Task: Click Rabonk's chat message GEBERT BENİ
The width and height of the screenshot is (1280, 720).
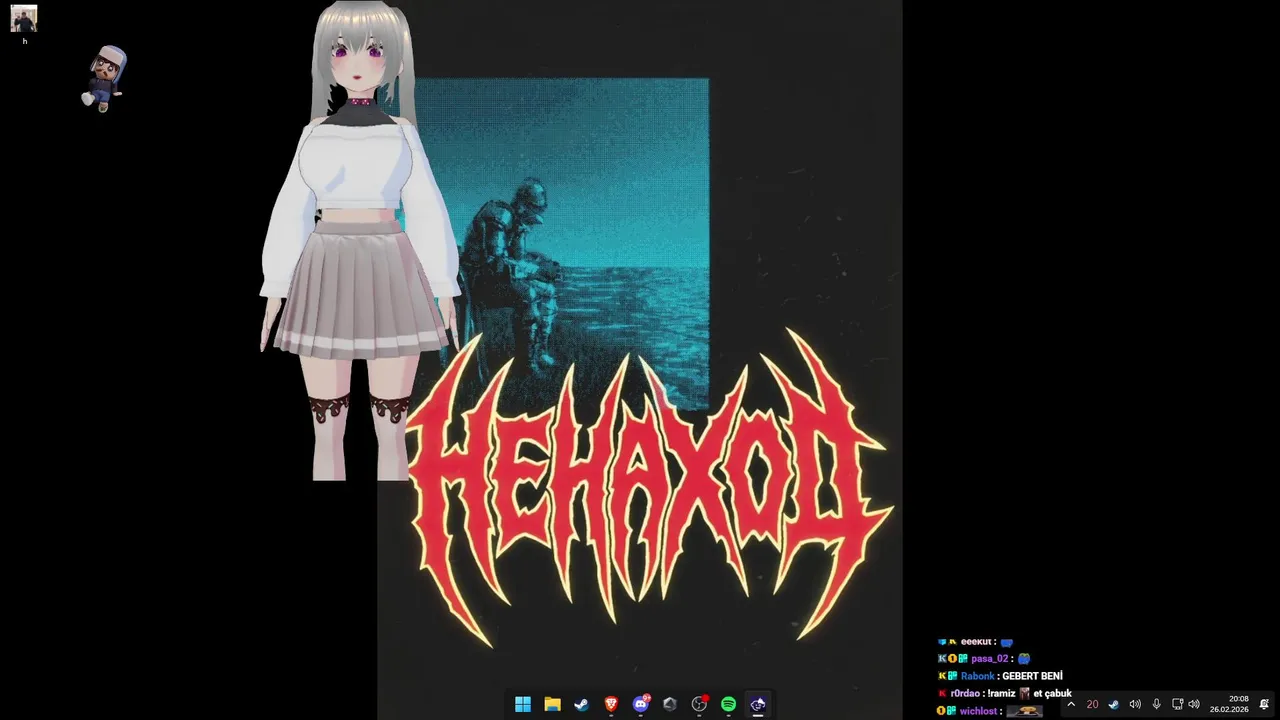Action: click(1032, 676)
